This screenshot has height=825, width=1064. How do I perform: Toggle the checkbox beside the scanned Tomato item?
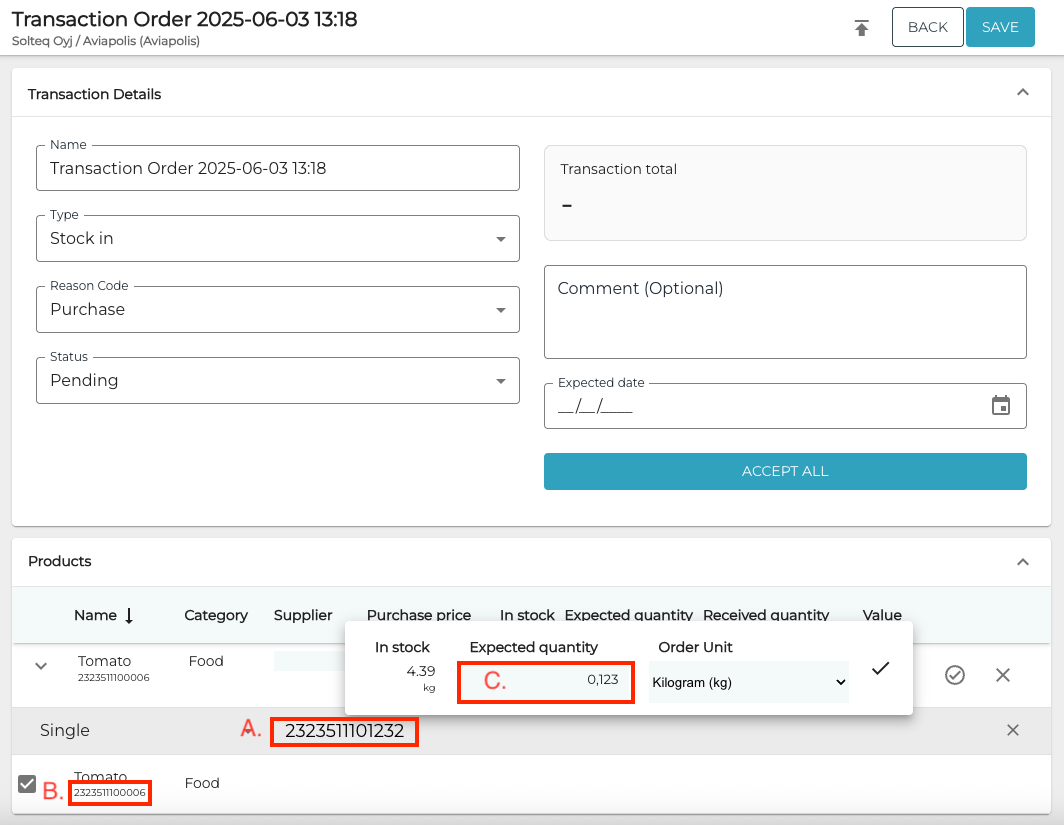(28, 784)
